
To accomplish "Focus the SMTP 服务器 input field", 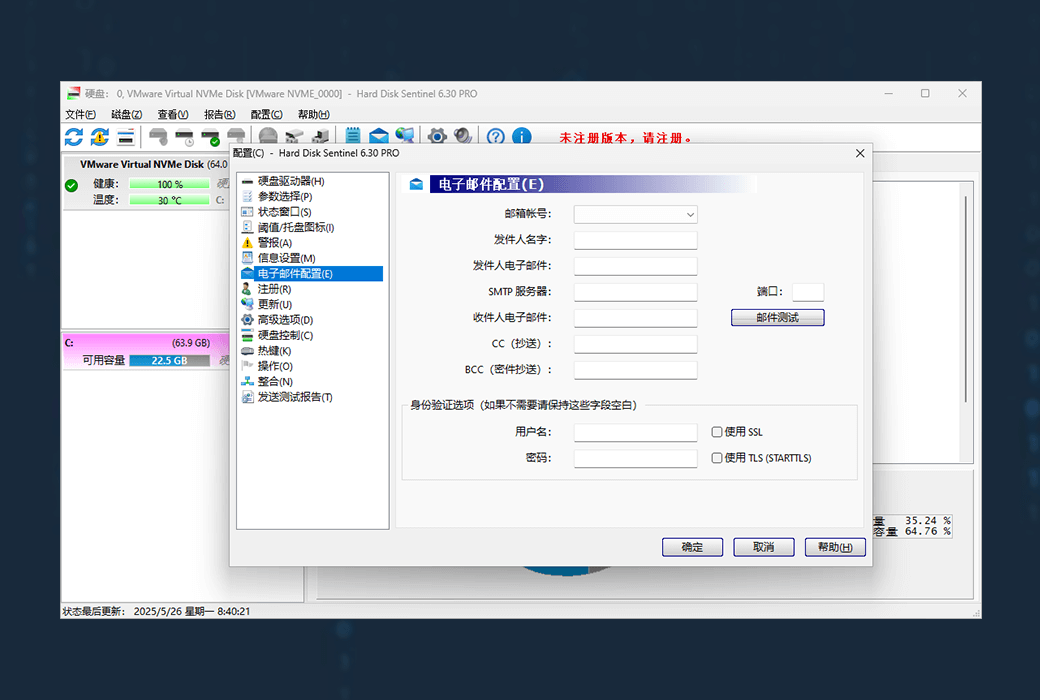I will [635, 292].
